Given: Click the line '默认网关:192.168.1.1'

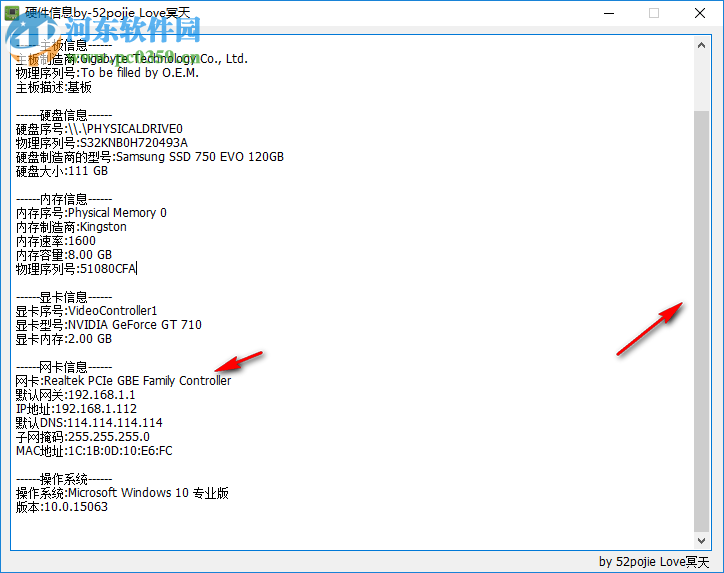Looking at the screenshot, I should (75, 395).
